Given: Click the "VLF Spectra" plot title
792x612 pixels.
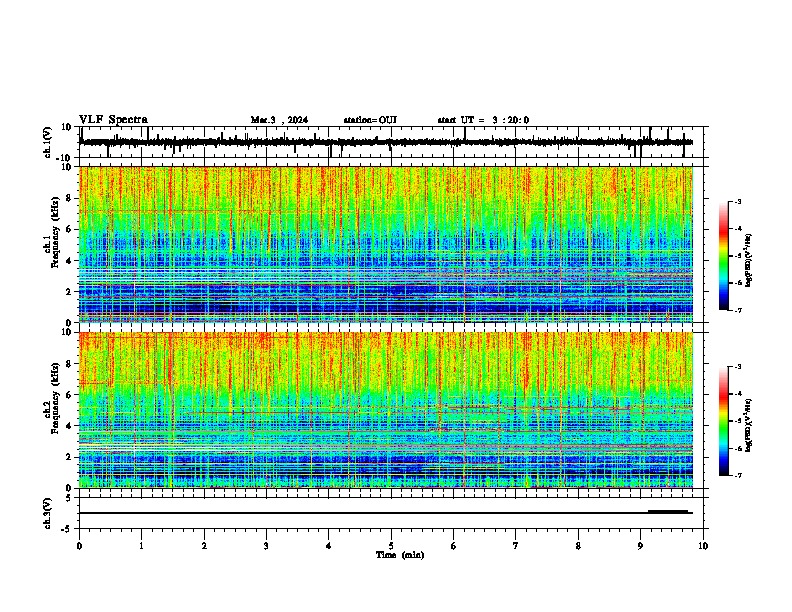Looking at the screenshot, I should (113, 120).
